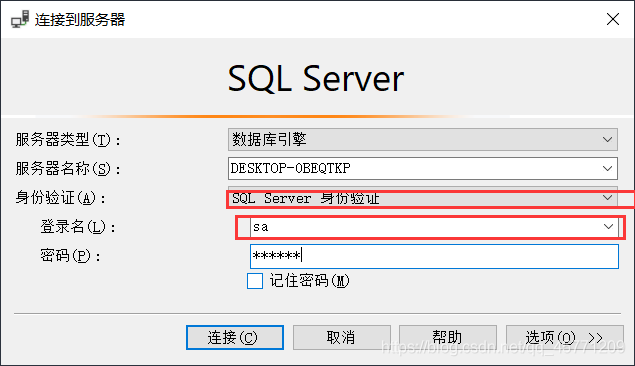
Task: Click the 密码(P) label
Action: 70,256
